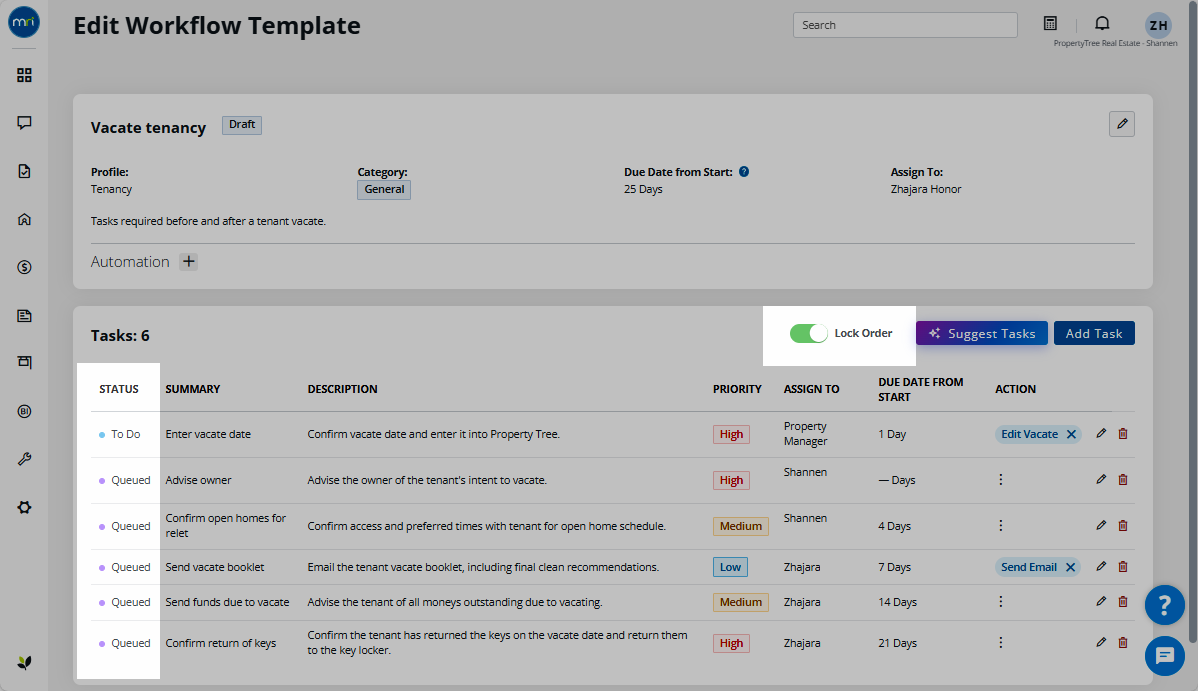
Task: Remove the Send Email action chip
Action: (x=1070, y=567)
